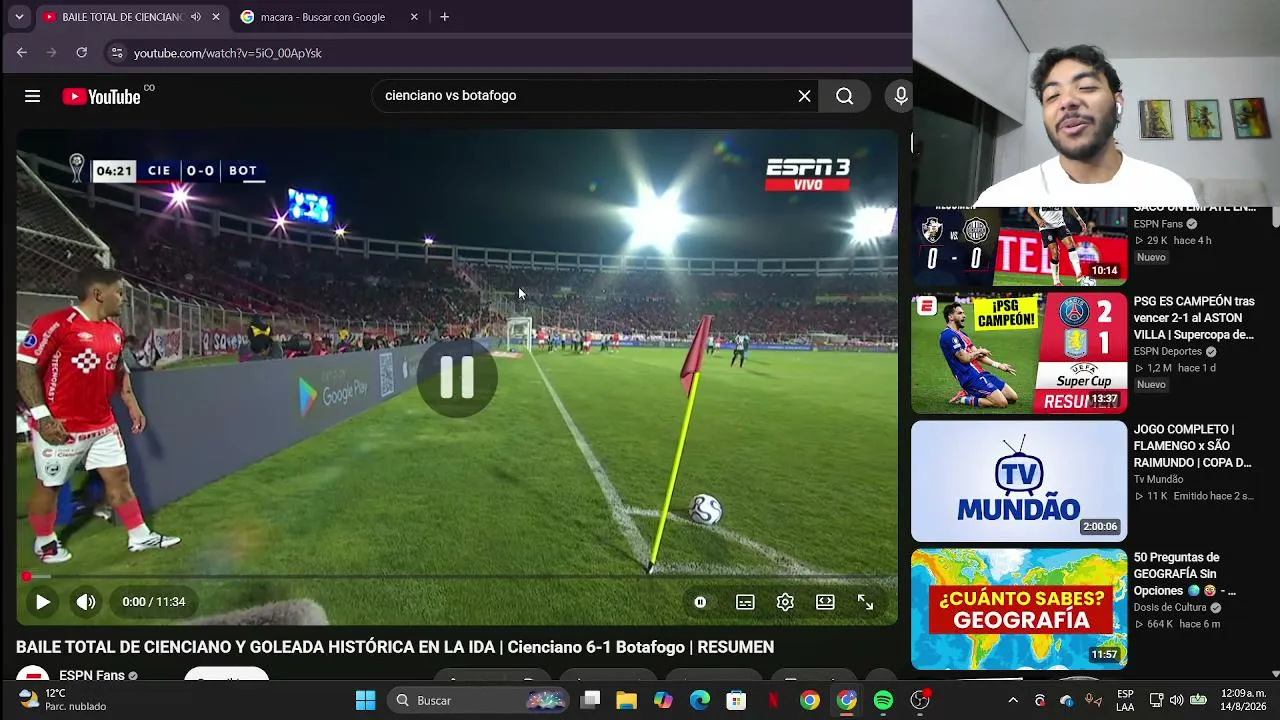Viewport: 1280px width, 720px height.
Task: Open the ESPN Fans channel under the video
Action: pos(91,676)
